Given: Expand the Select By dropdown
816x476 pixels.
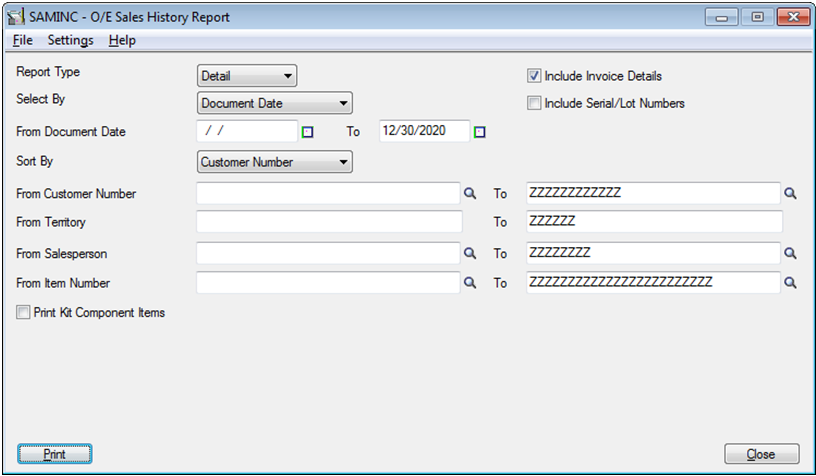Looking at the screenshot, I should pos(275,103).
